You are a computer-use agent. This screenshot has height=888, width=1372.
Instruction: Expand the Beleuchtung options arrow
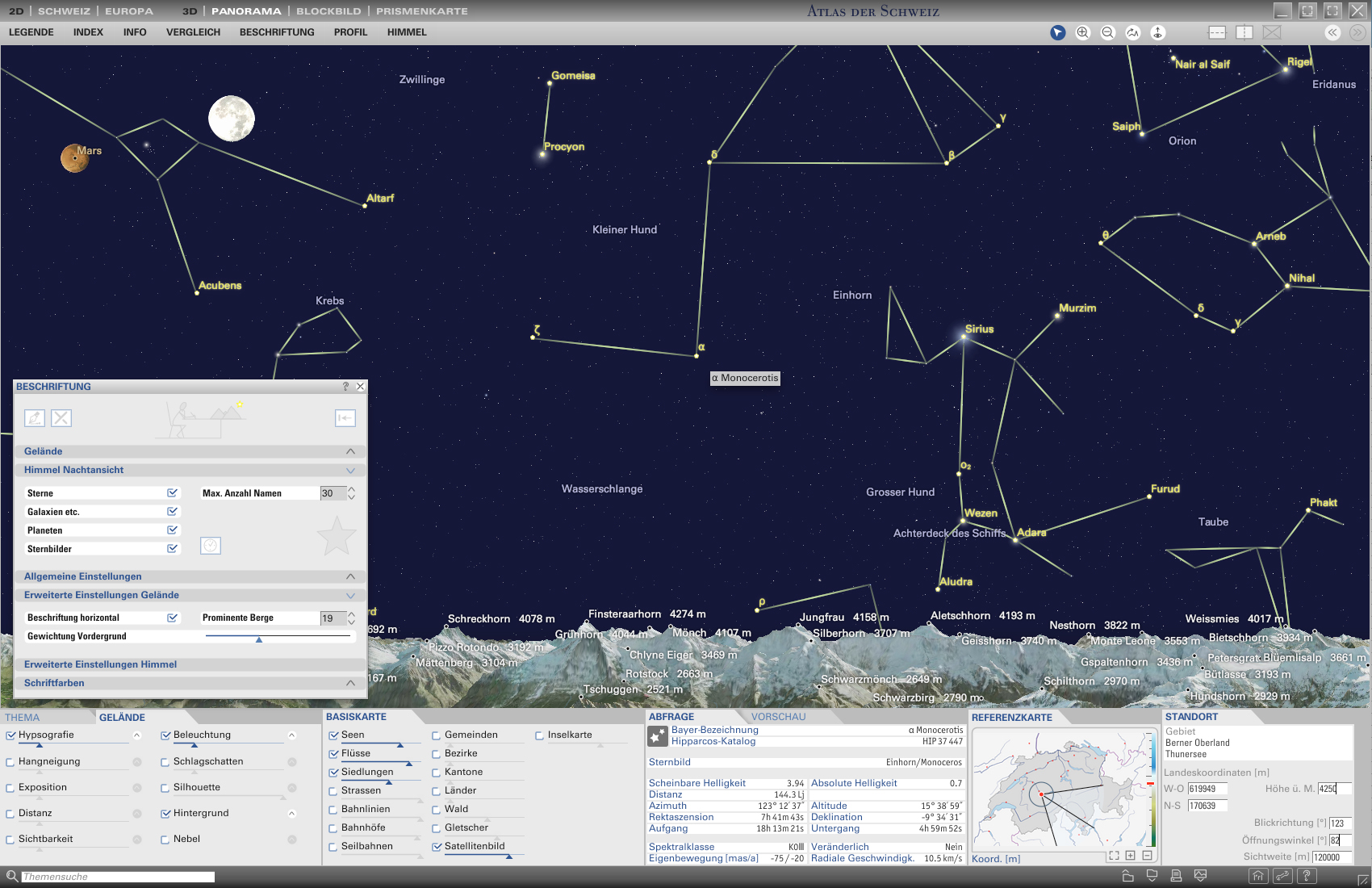coord(292,735)
